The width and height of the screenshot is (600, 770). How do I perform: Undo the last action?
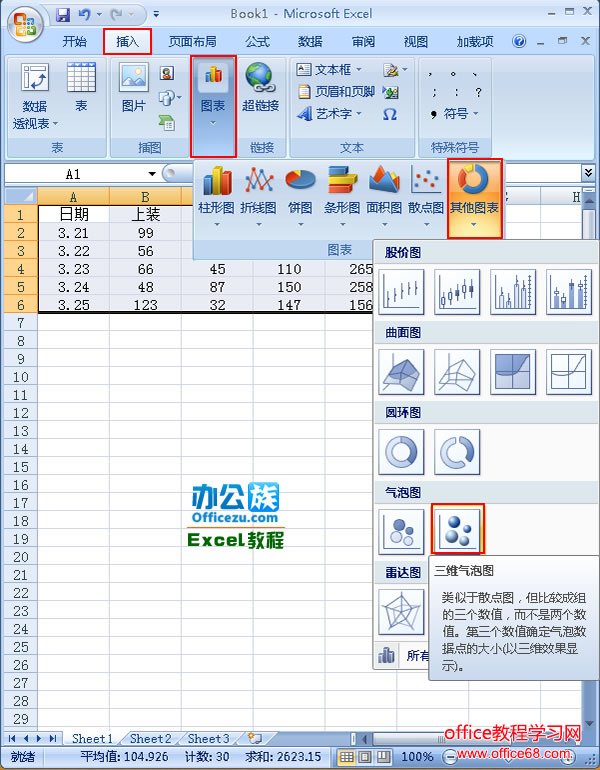[x=84, y=15]
